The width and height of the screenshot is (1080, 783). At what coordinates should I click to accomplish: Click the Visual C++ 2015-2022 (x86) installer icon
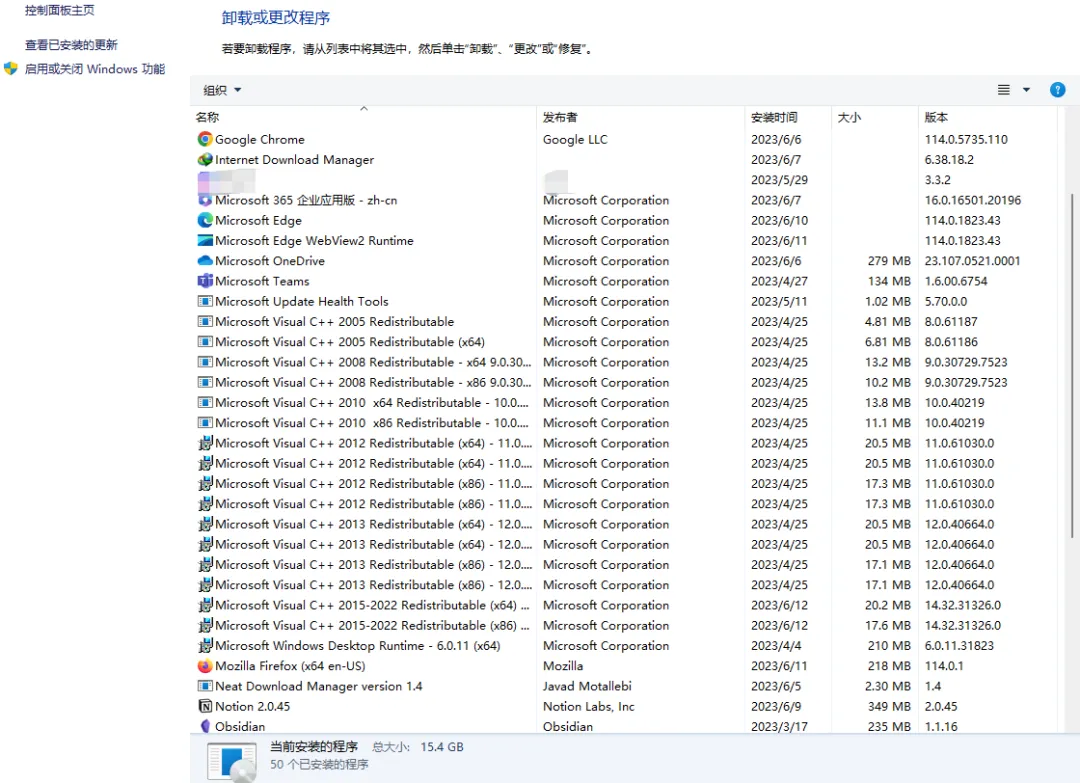coord(205,625)
